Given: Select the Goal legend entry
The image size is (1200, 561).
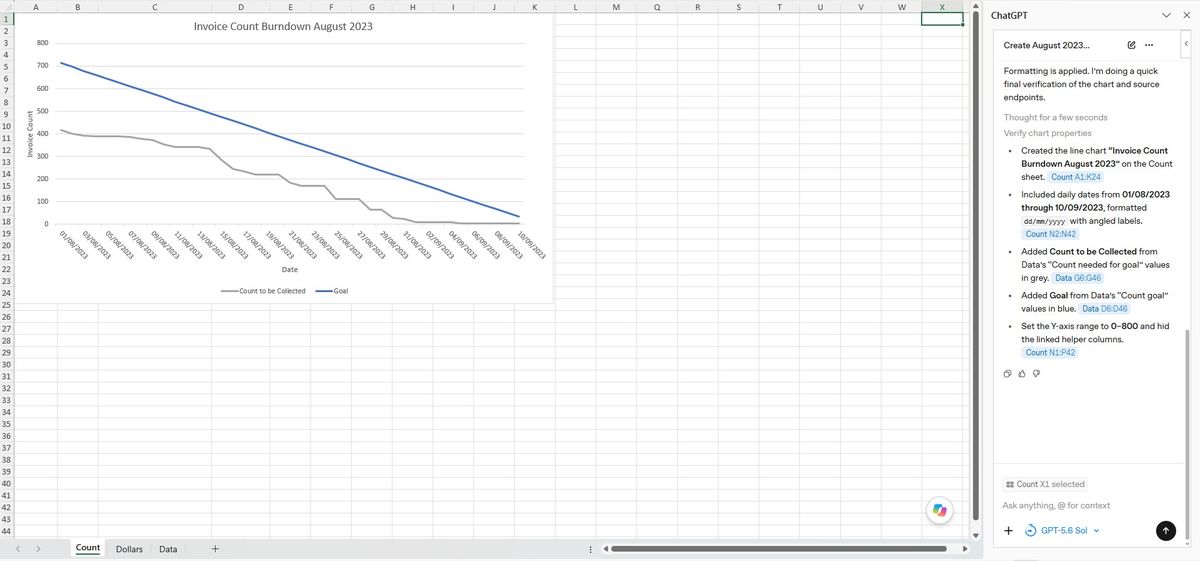Looking at the screenshot, I should point(332,291).
